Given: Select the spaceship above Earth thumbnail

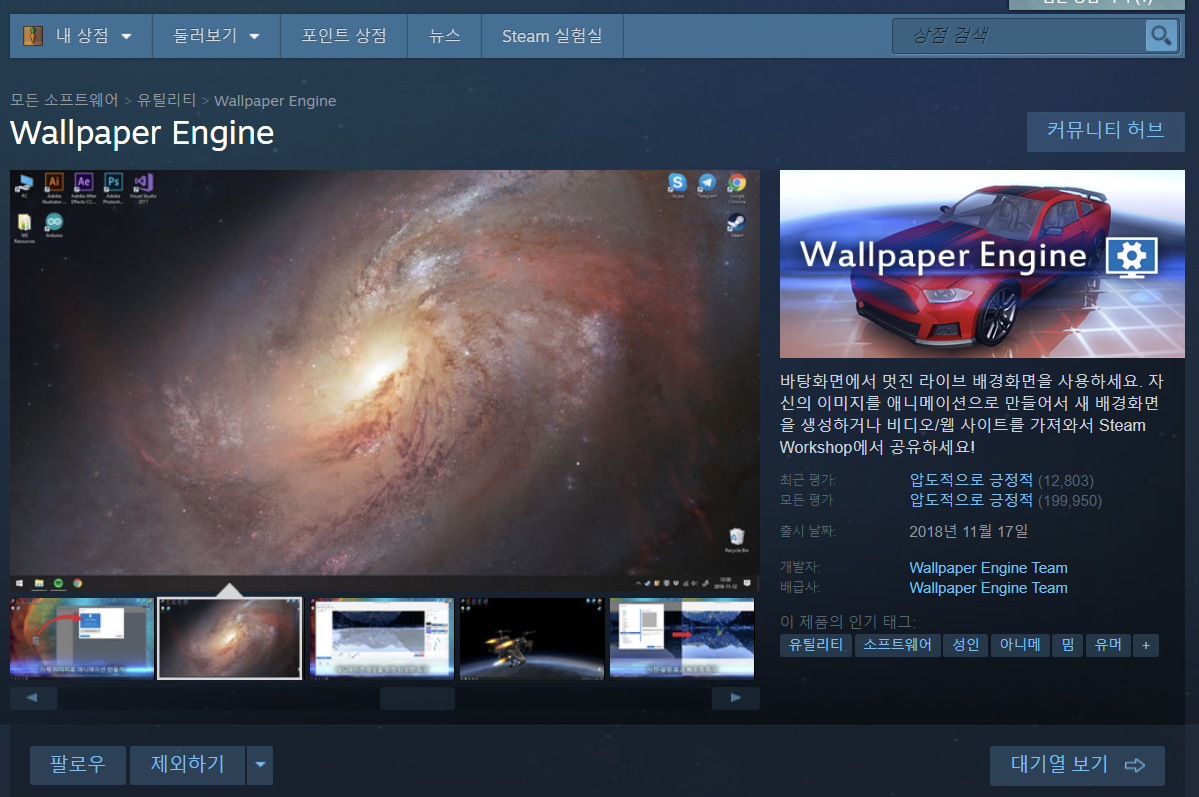Looking at the screenshot, I should (531, 639).
